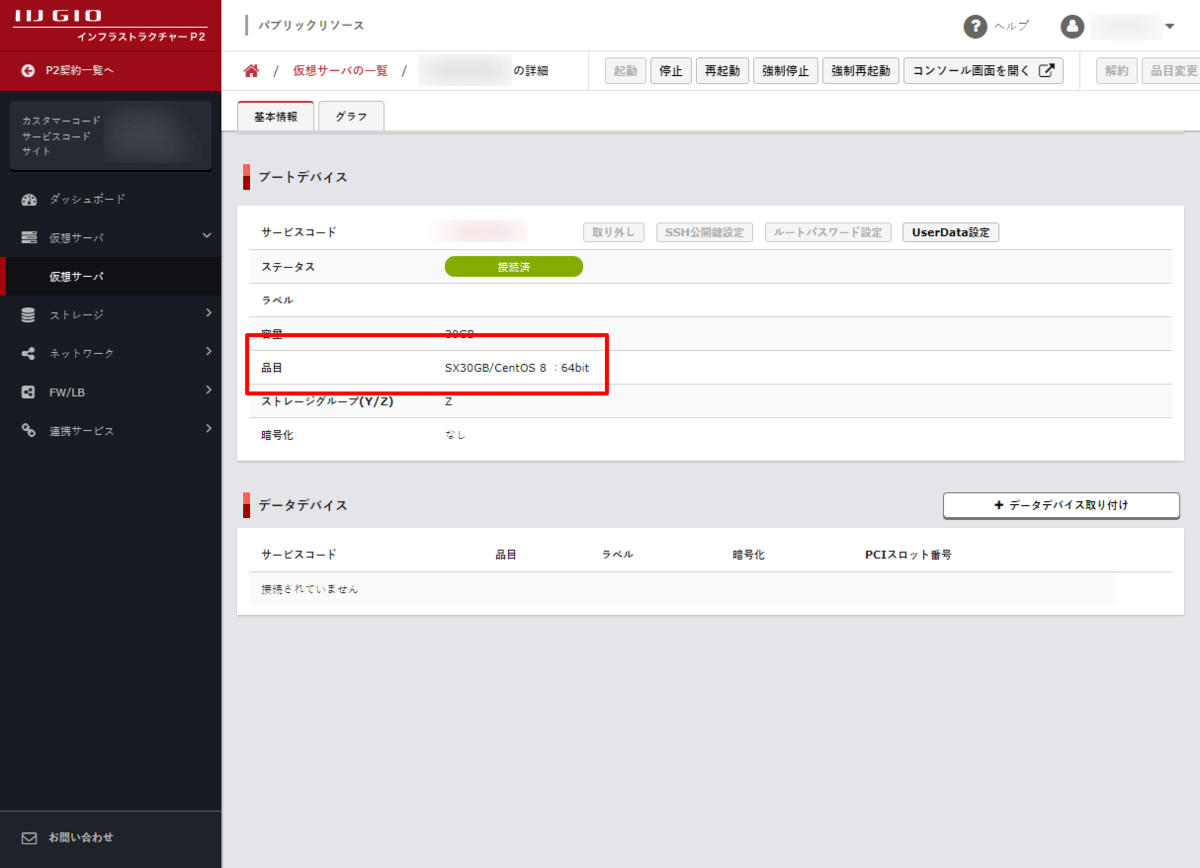This screenshot has height=868, width=1200.
Task: Click the back arrow icon beside P2契約一覧へ
Action: point(28,71)
